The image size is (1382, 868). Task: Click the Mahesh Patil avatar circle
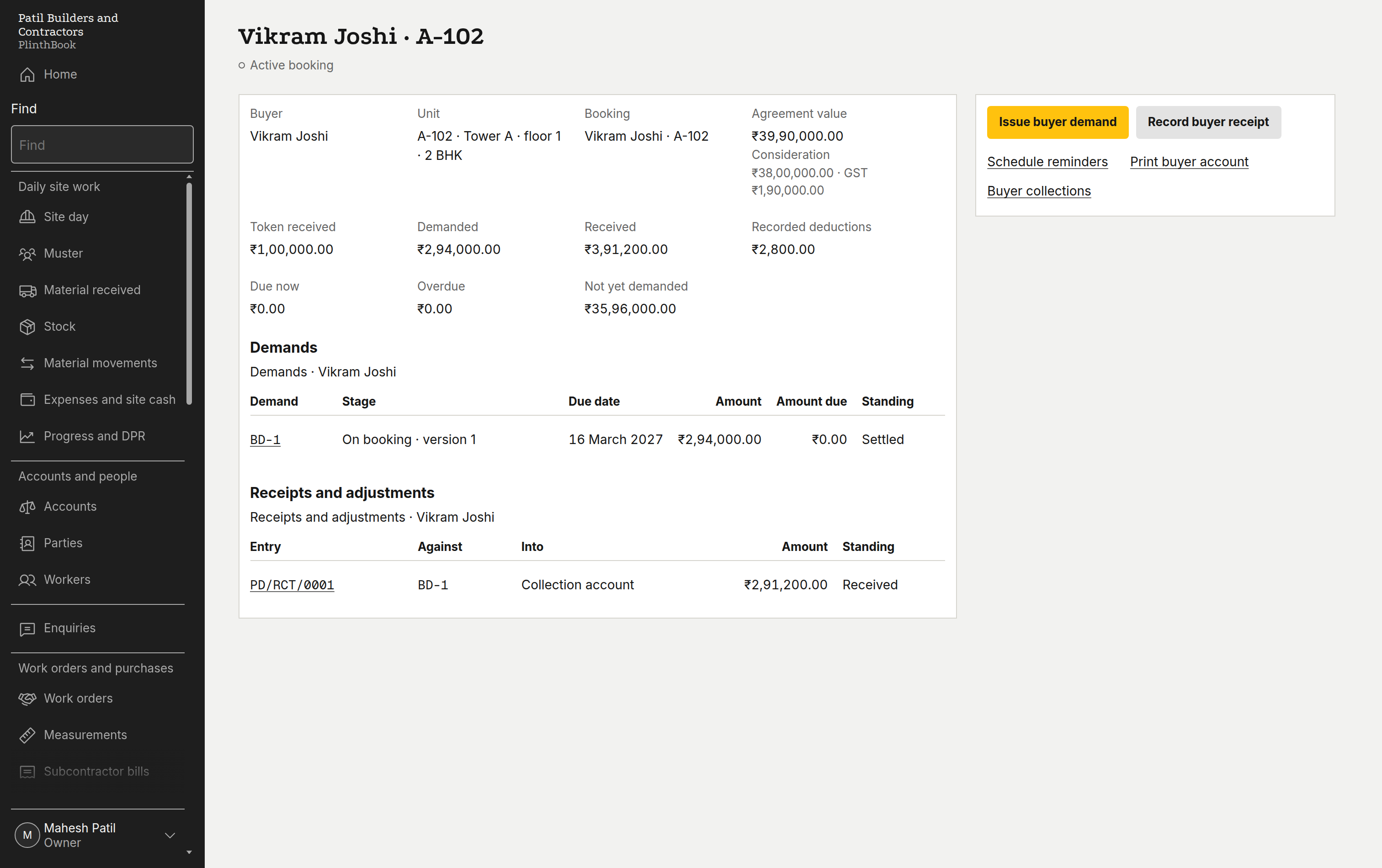click(x=27, y=835)
